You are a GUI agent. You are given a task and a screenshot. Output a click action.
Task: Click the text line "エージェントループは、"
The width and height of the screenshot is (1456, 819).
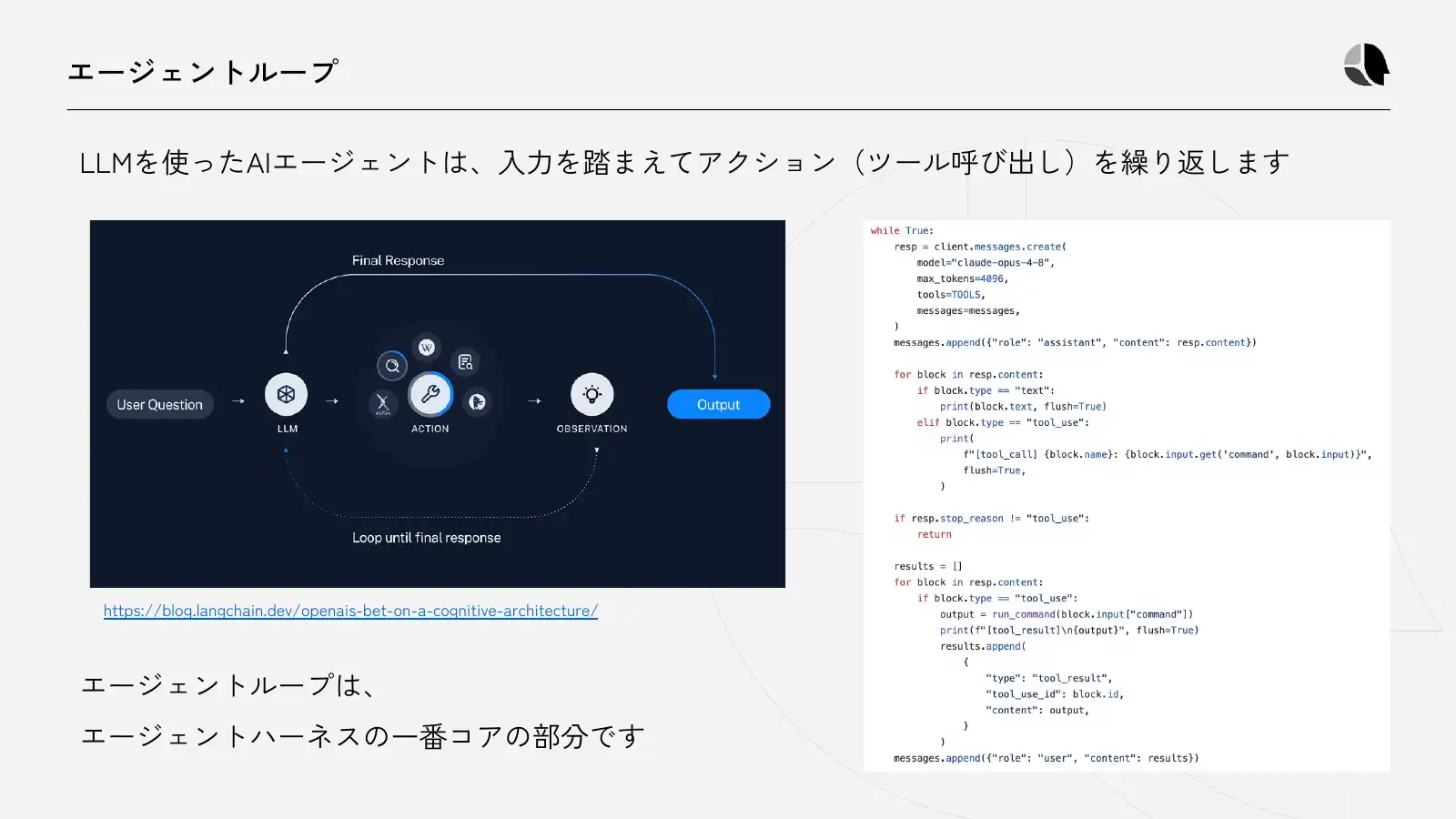228,684
